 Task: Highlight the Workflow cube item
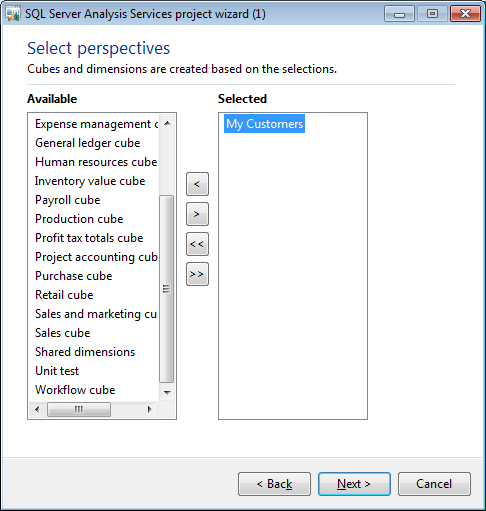[75, 390]
